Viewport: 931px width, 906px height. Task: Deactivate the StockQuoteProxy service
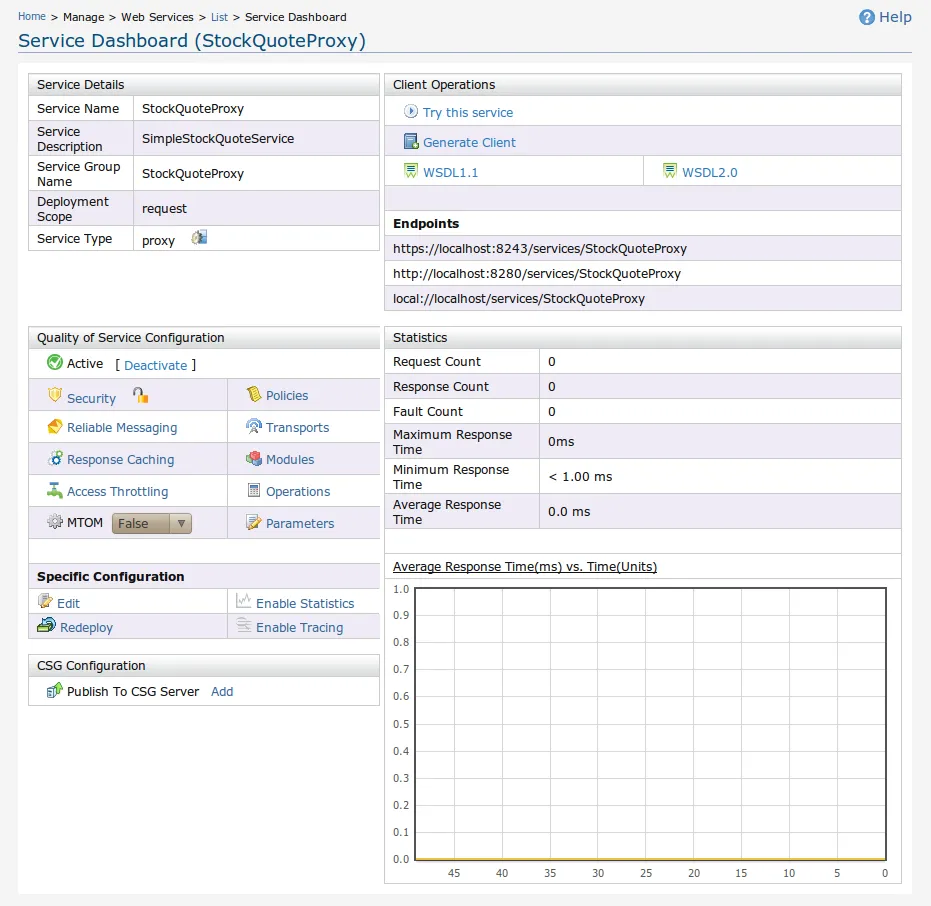point(155,365)
